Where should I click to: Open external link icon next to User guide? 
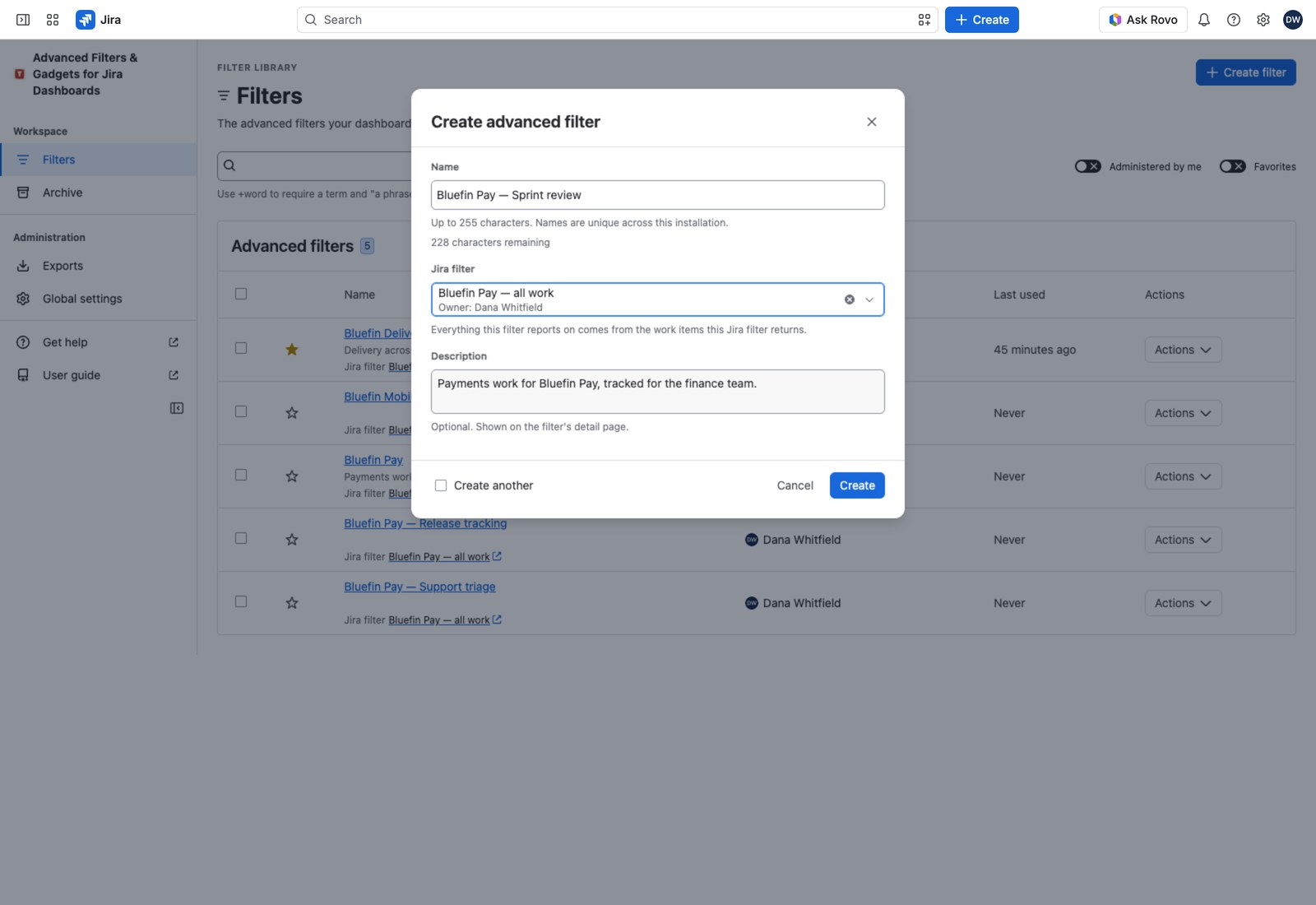coord(174,375)
